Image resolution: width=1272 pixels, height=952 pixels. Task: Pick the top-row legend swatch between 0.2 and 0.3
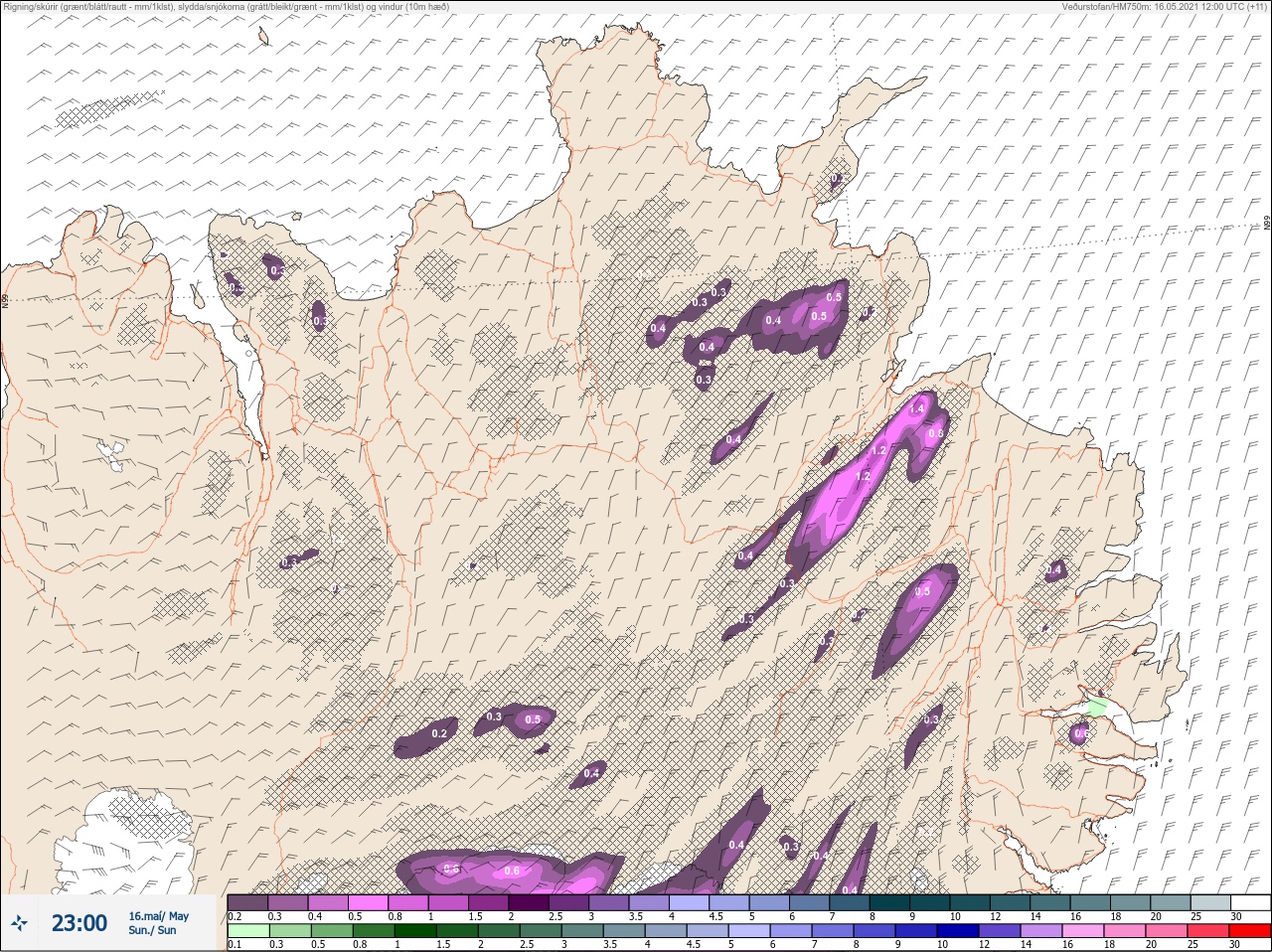(247, 902)
